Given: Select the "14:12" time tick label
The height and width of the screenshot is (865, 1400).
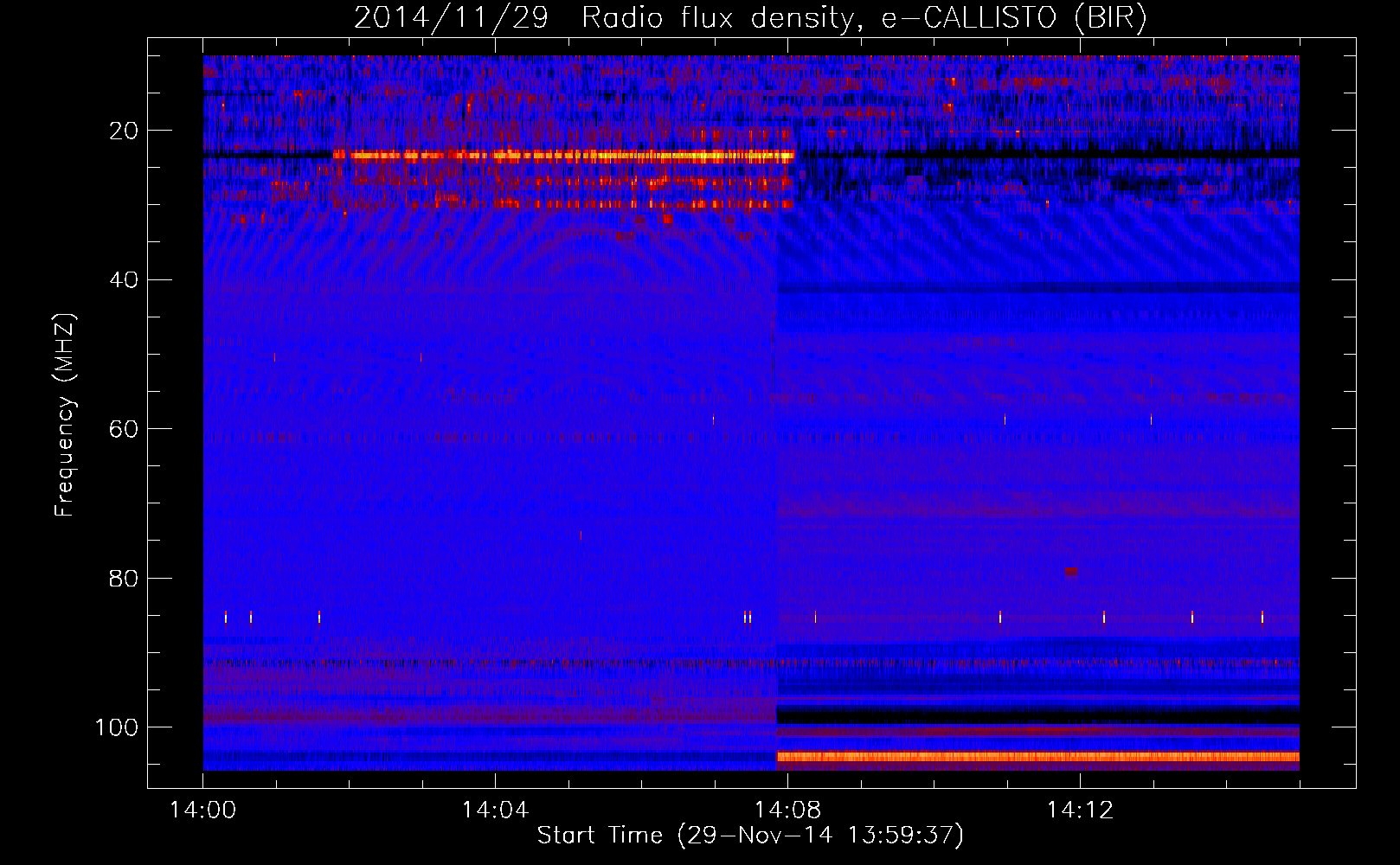Looking at the screenshot, I should [1080, 811].
